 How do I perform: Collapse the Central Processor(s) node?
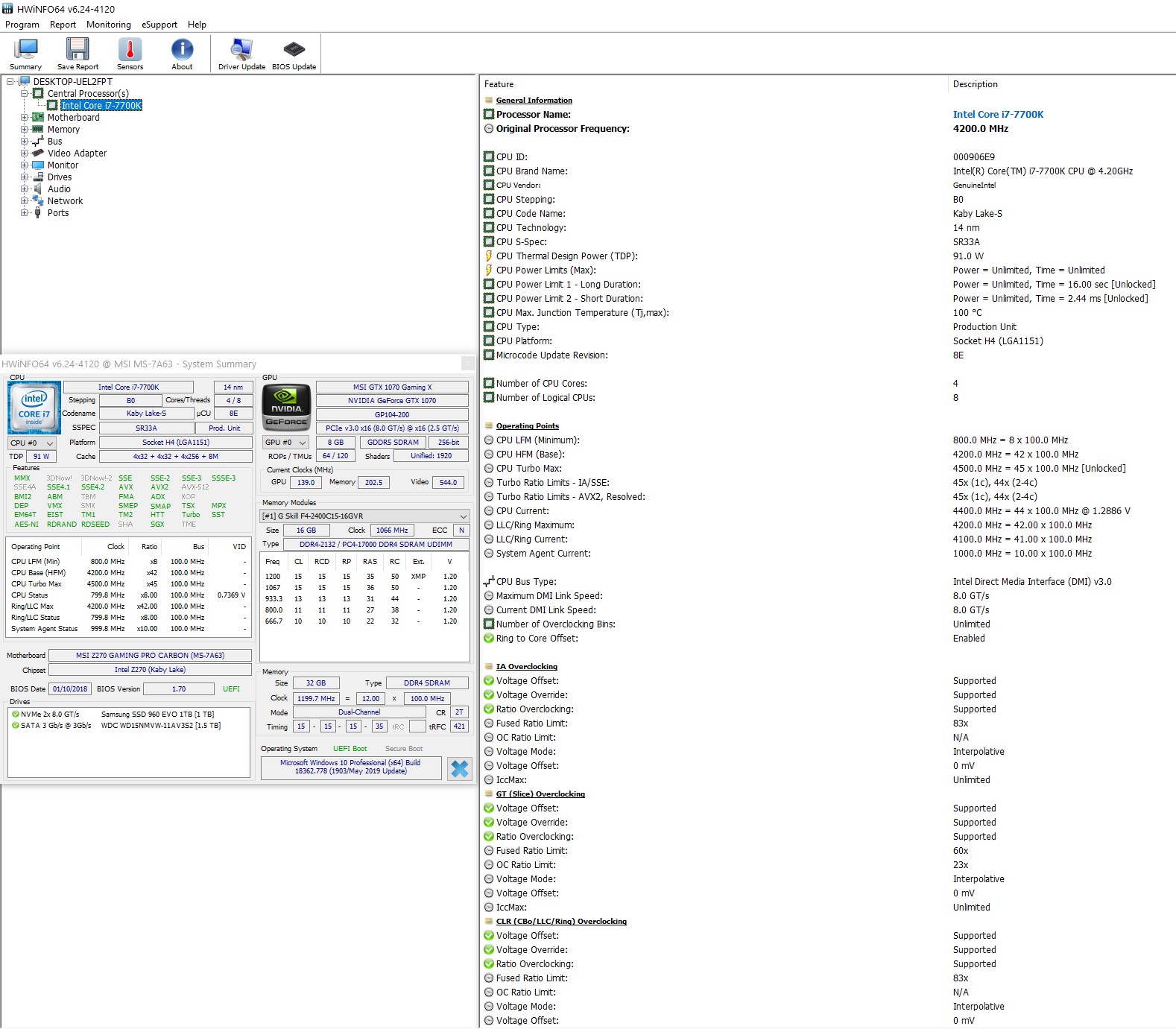tap(24, 94)
